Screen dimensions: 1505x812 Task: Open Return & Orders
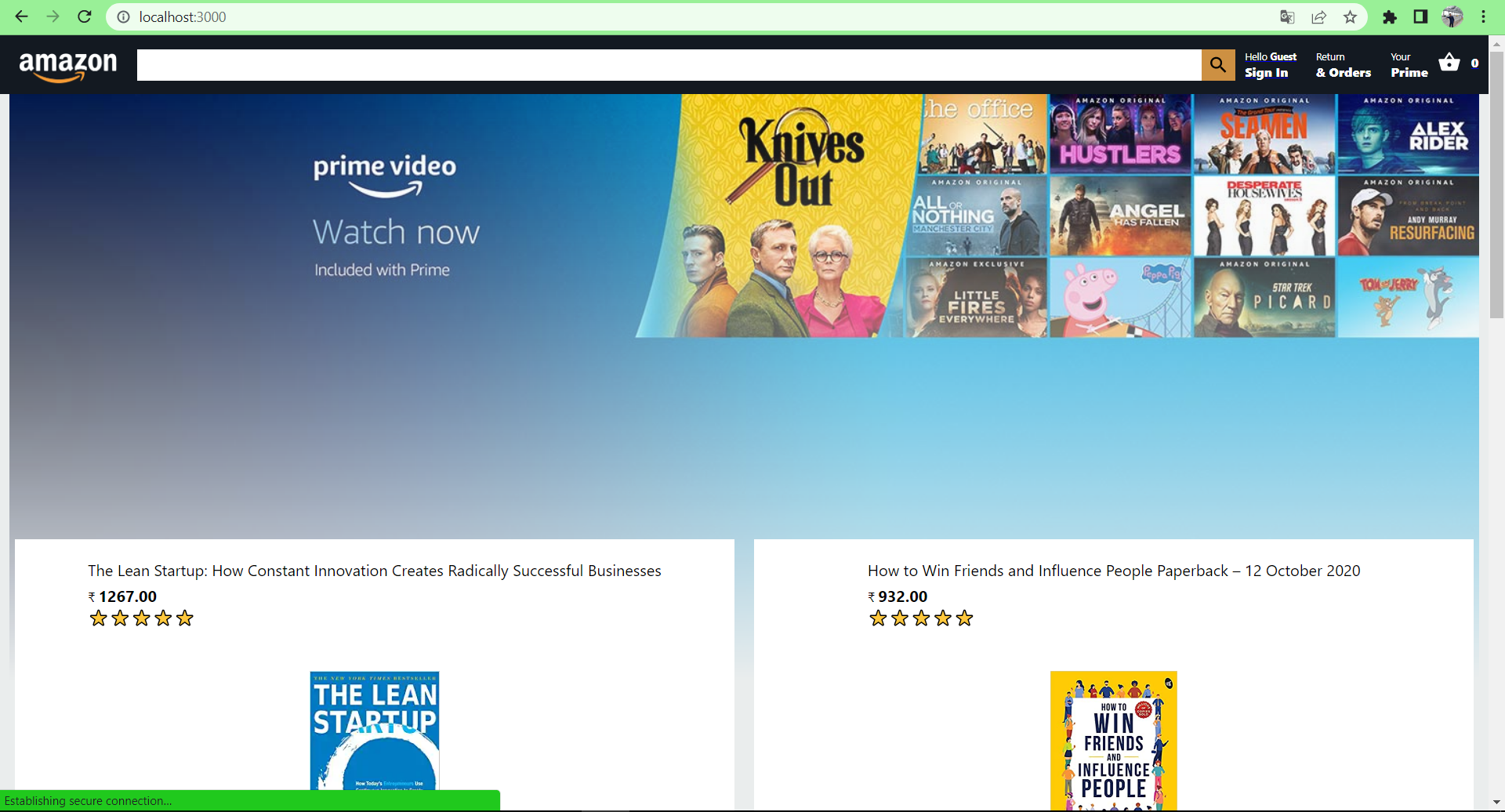tap(1344, 64)
